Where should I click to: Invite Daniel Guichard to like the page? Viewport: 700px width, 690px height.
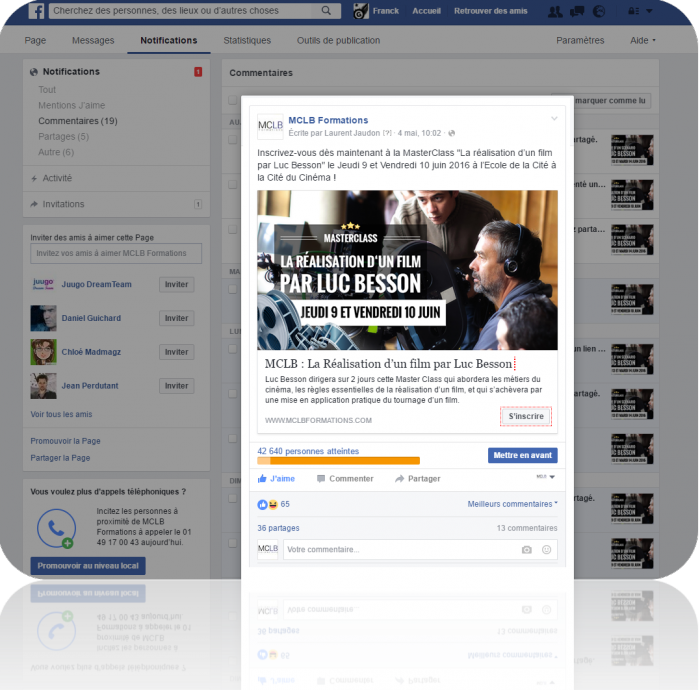176,318
